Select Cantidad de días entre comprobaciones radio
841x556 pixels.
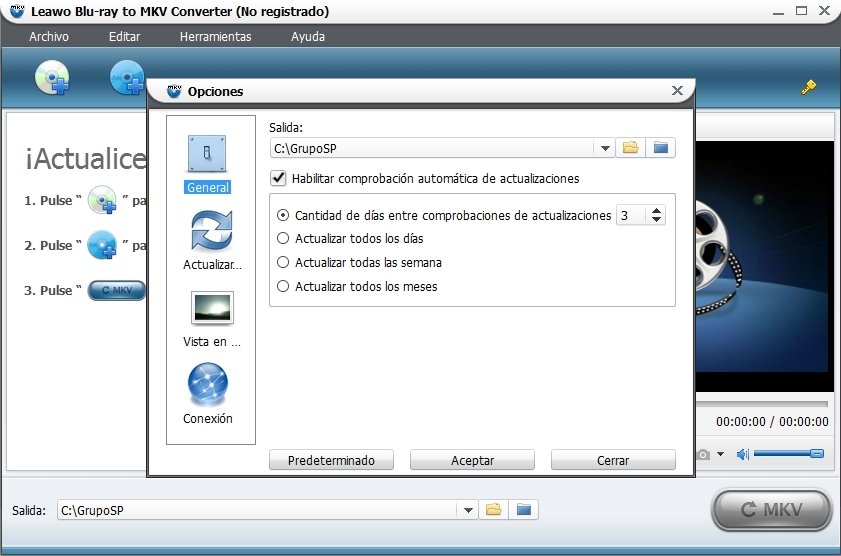pyautogui.click(x=283, y=215)
